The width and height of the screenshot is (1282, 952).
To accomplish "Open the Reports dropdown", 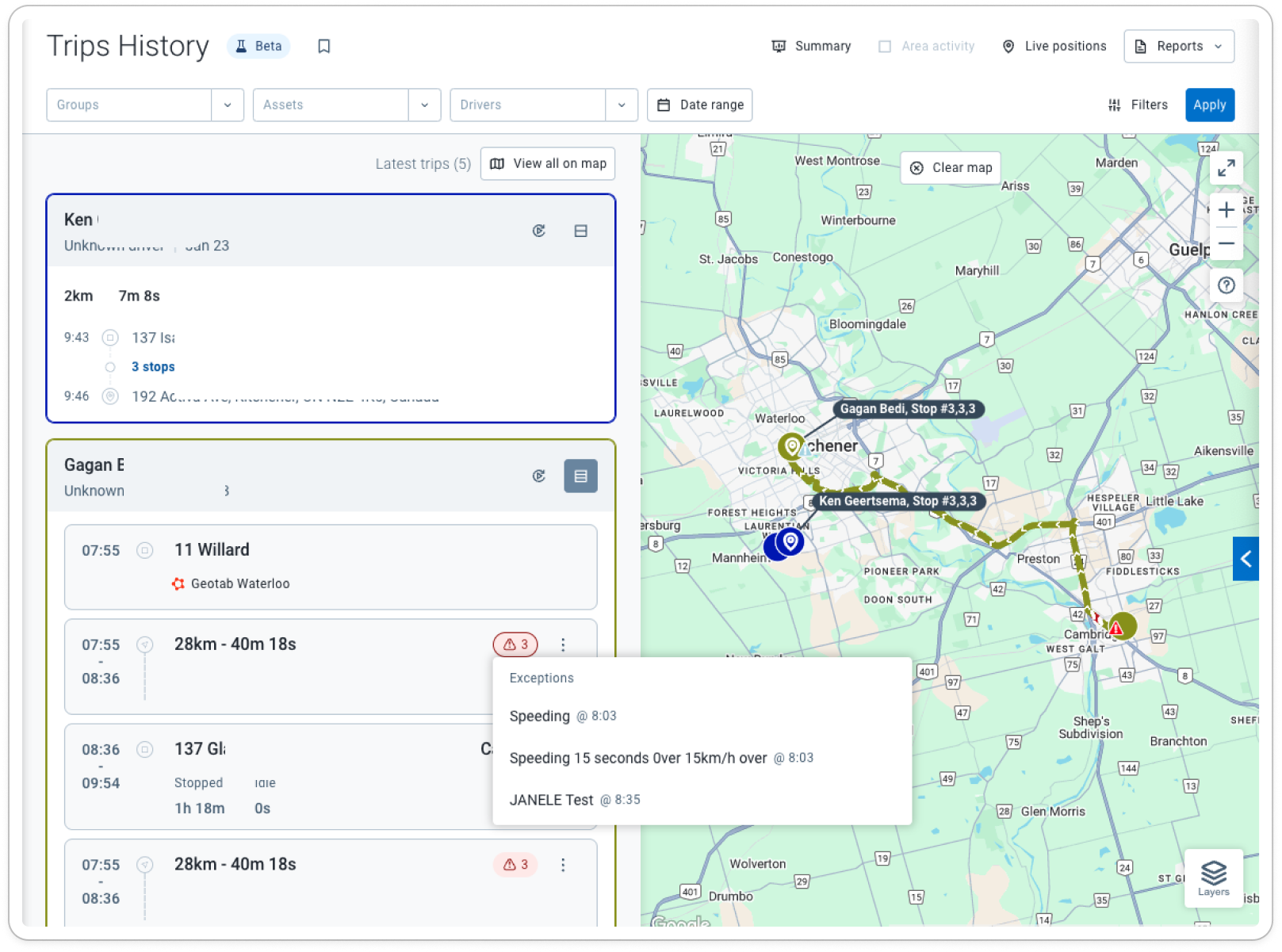I will (1179, 46).
